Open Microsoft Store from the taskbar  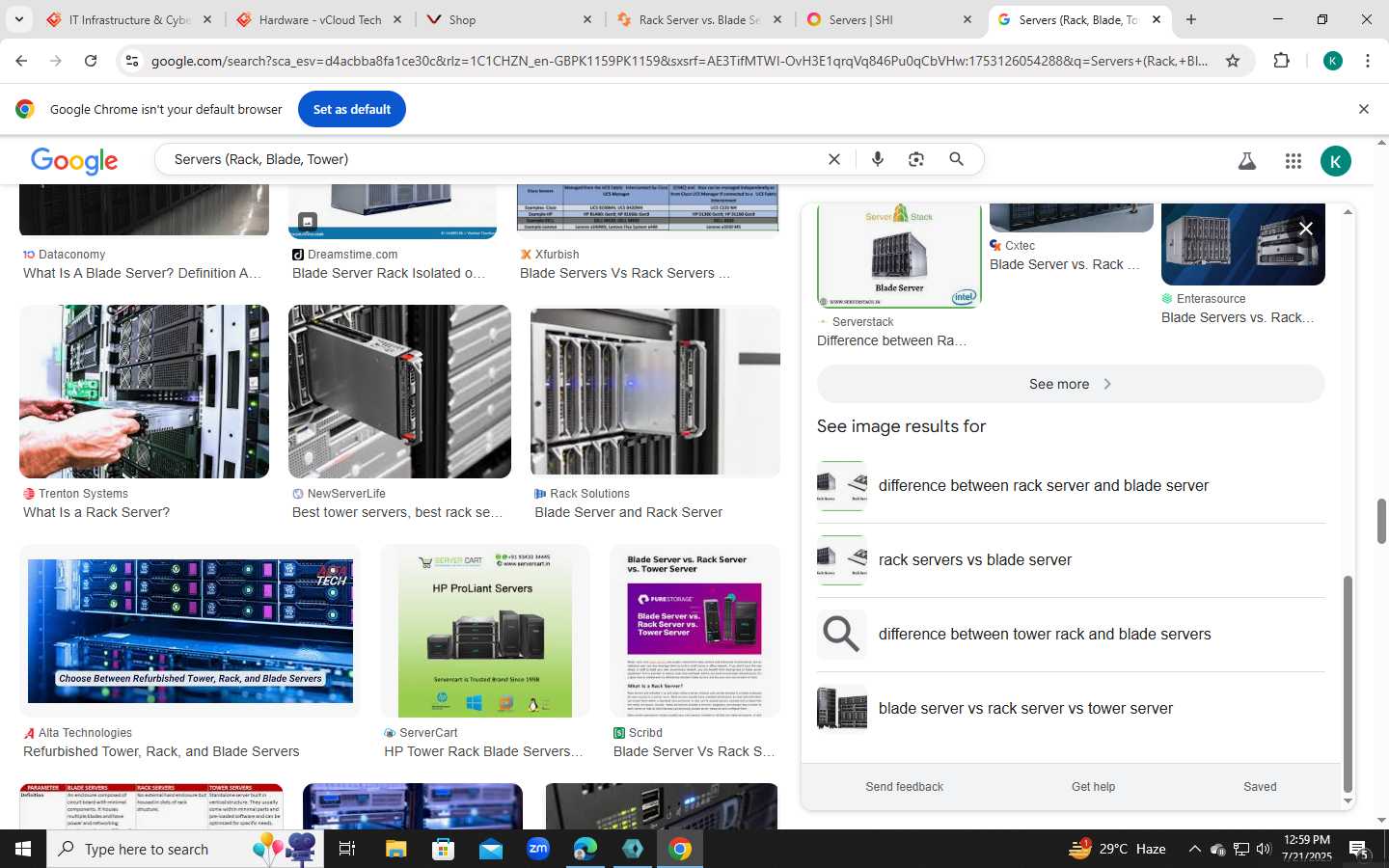coord(443,849)
